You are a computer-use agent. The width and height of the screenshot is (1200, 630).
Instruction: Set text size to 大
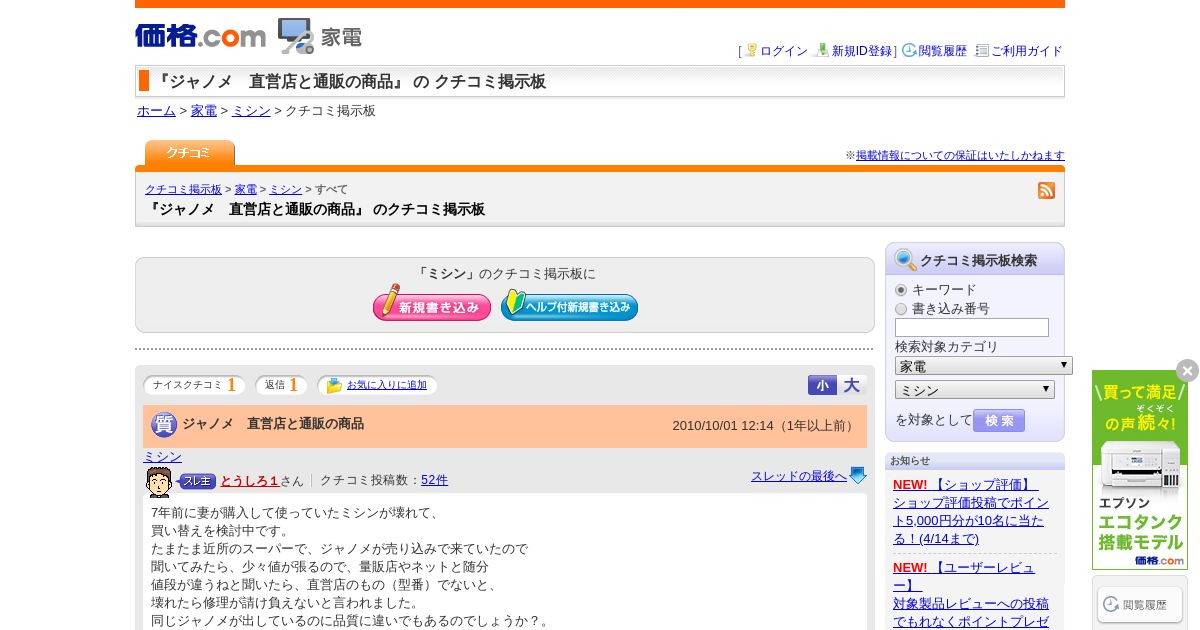[851, 385]
